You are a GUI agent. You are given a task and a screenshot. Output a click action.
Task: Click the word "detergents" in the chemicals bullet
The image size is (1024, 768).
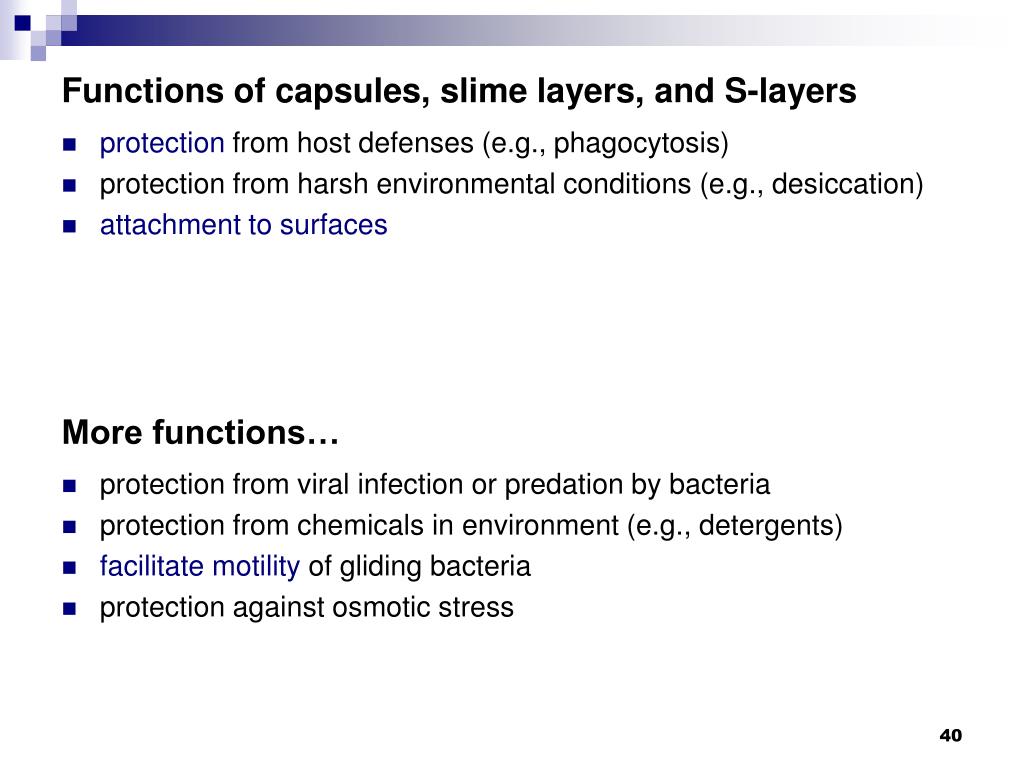click(765, 526)
